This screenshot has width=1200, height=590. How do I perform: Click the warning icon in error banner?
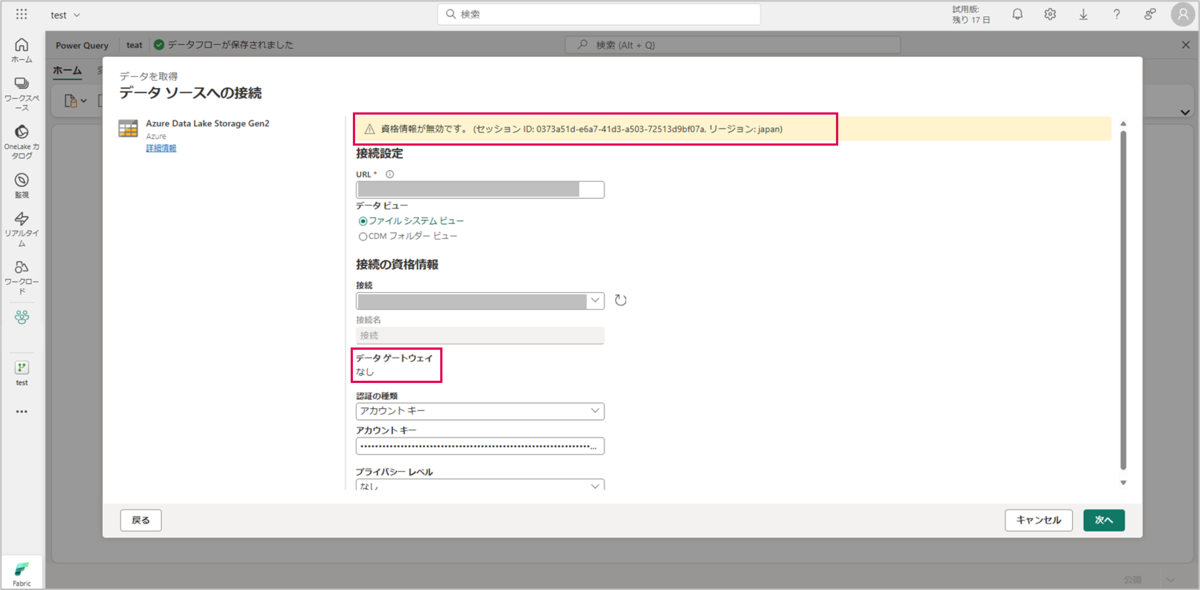click(369, 129)
